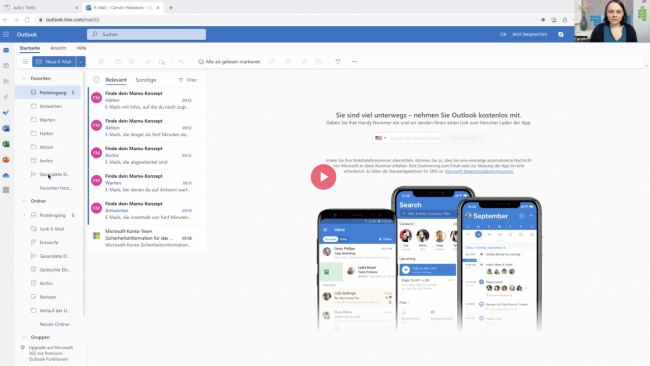The width and height of the screenshot is (650, 366).
Task: Open the Entwürfe folder
Action: click(x=48, y=242)
